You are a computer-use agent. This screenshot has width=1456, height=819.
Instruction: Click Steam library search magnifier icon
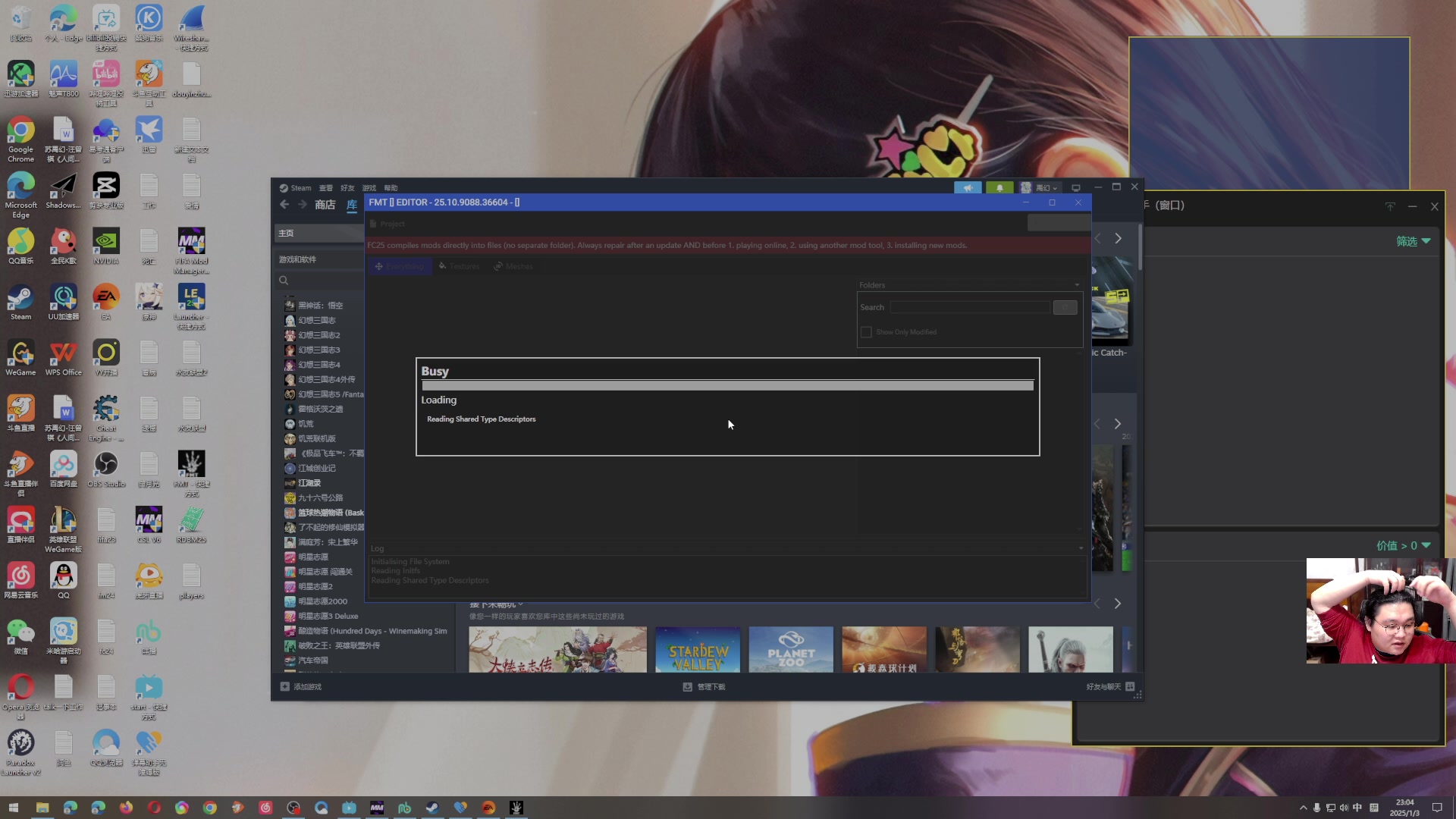(284, 281)
